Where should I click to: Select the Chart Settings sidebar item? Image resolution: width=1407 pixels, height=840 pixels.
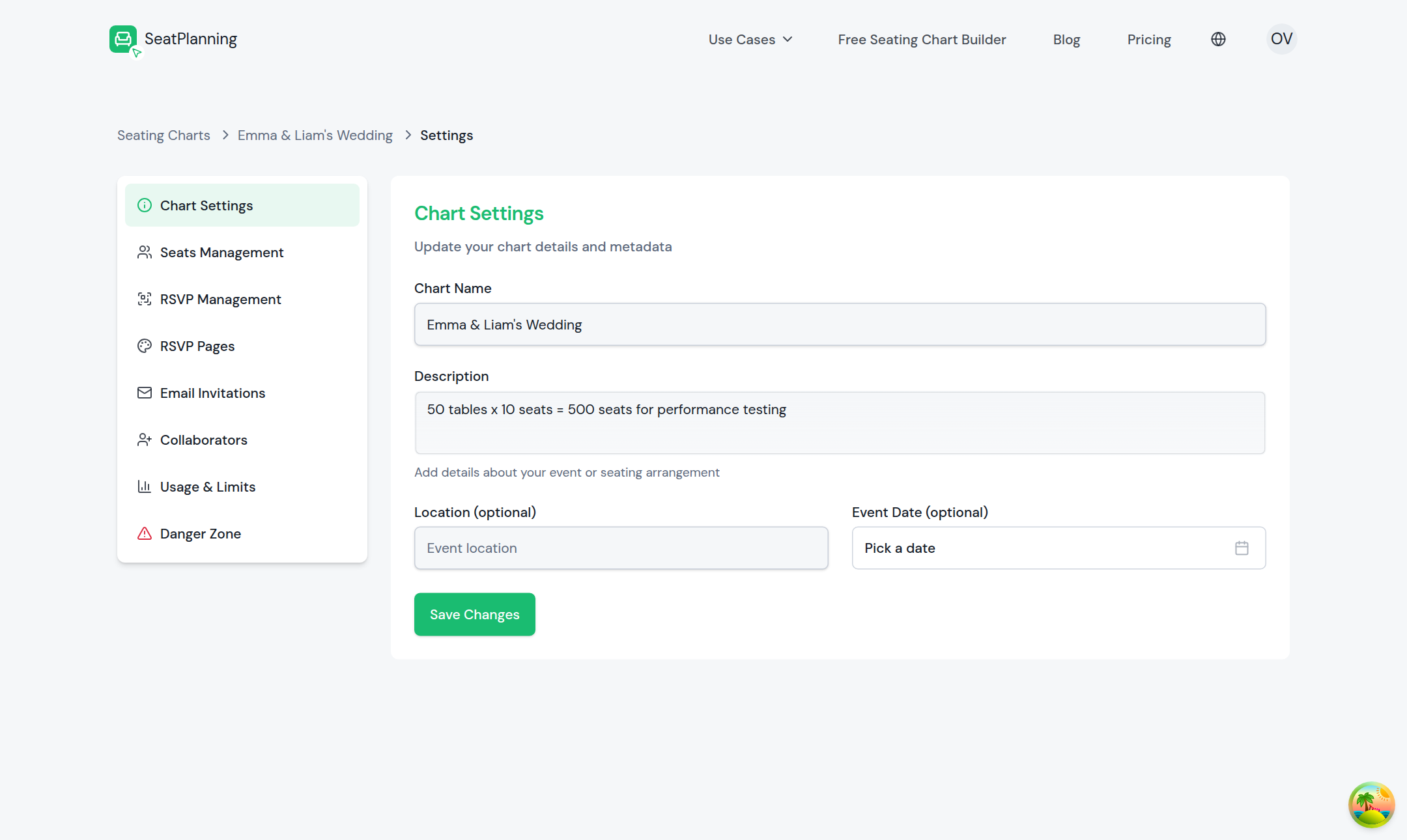(242, 205)
